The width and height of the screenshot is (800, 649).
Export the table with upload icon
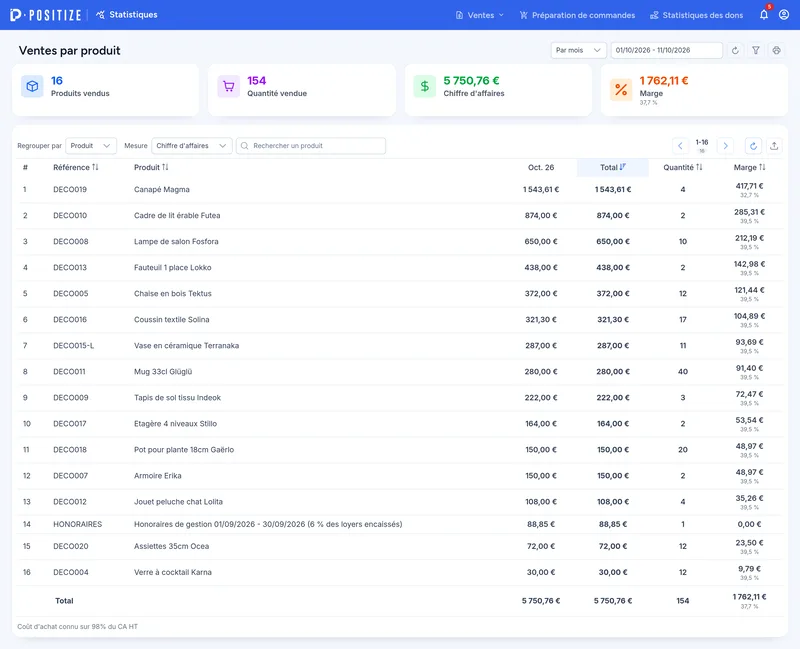(x=774, y=146)
